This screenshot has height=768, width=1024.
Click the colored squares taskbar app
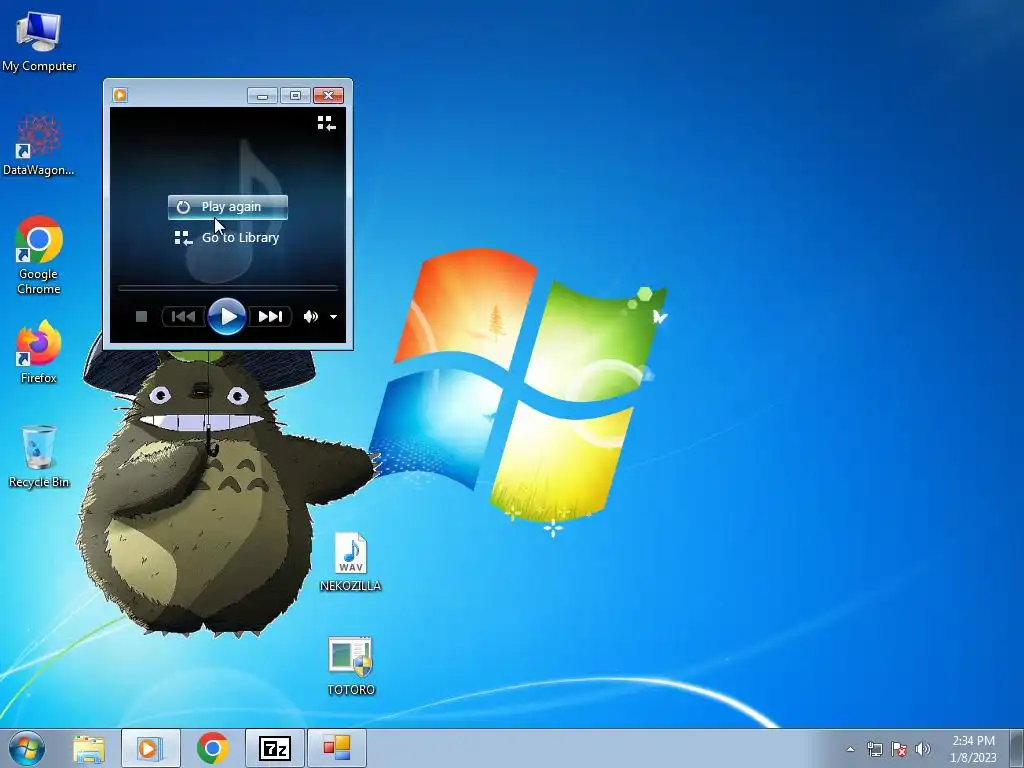click(x=336, y=749)
